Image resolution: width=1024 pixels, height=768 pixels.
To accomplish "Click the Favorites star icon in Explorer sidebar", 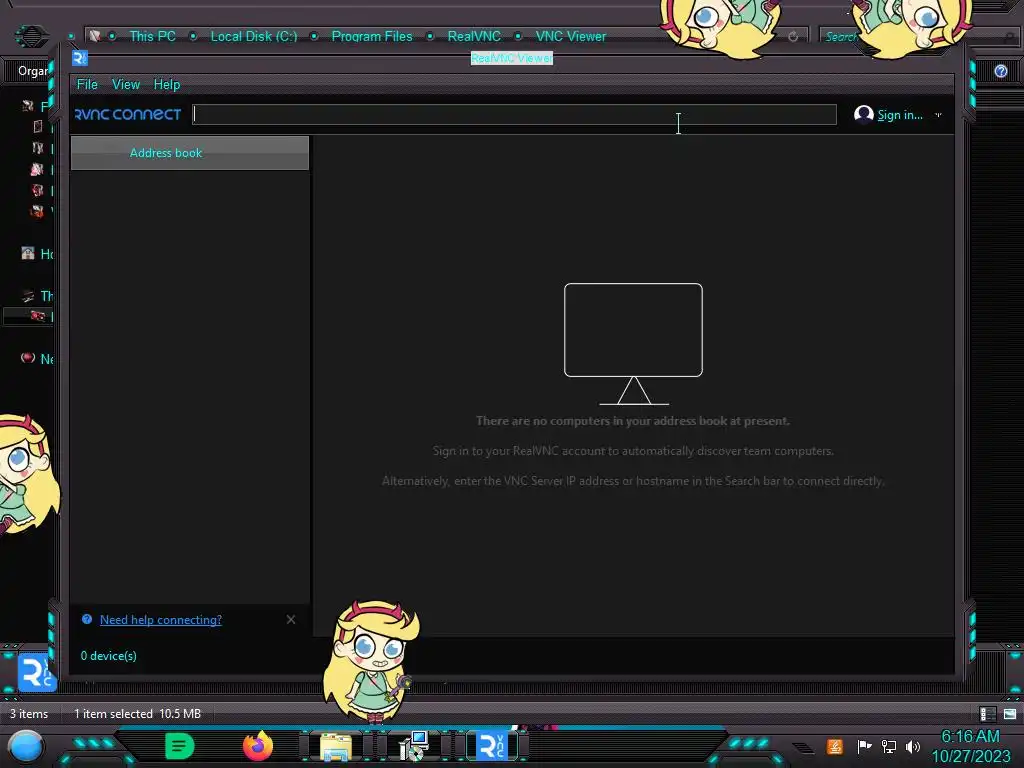I will click(x=27, y=106).
